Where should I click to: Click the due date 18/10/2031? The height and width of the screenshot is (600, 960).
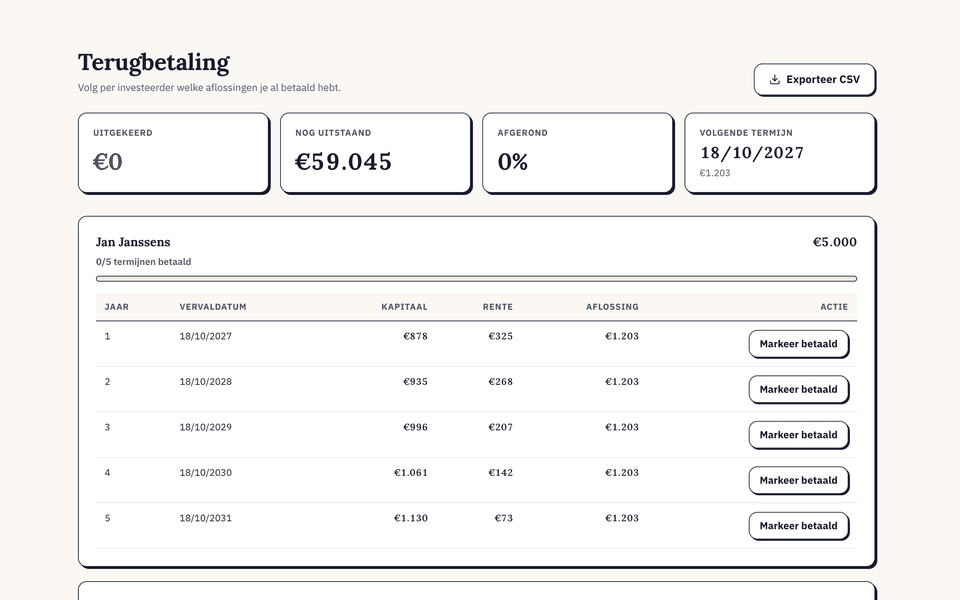point(206,518)
